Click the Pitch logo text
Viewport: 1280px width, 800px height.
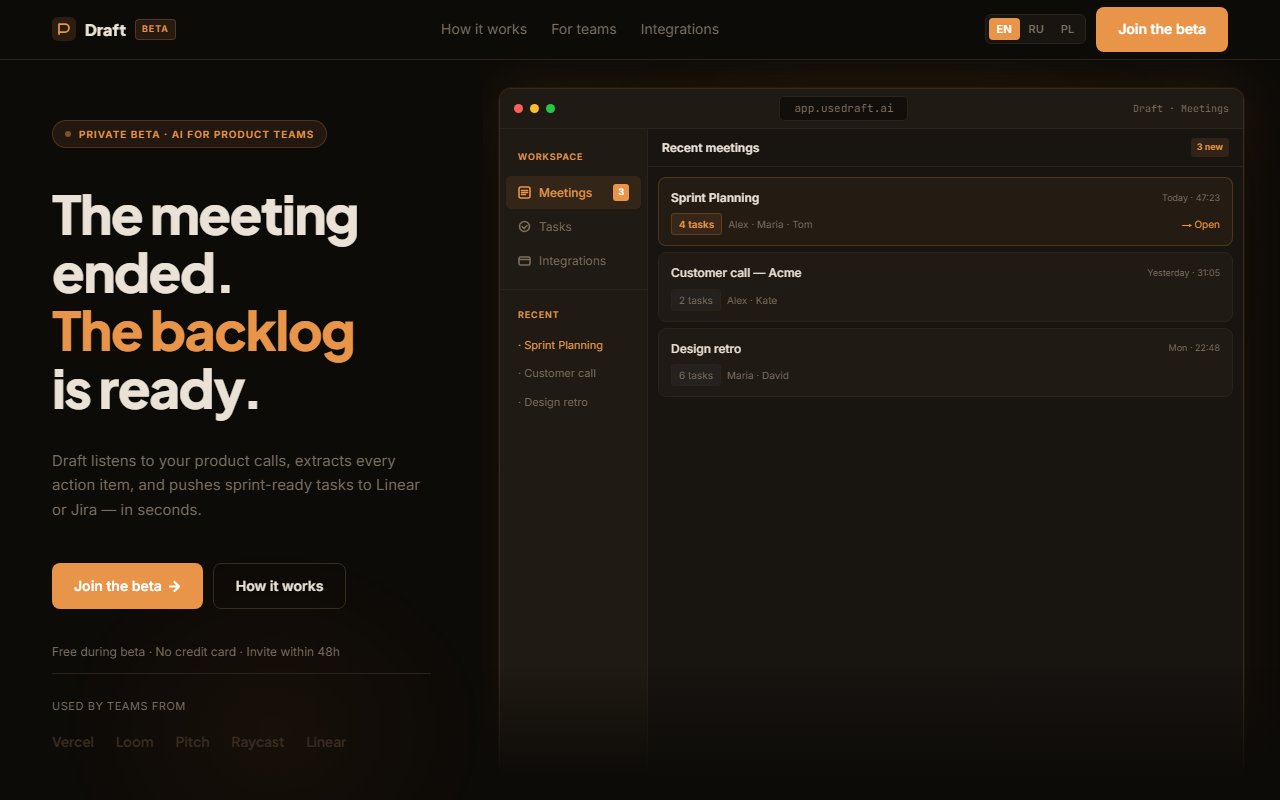tap(193, 742)
